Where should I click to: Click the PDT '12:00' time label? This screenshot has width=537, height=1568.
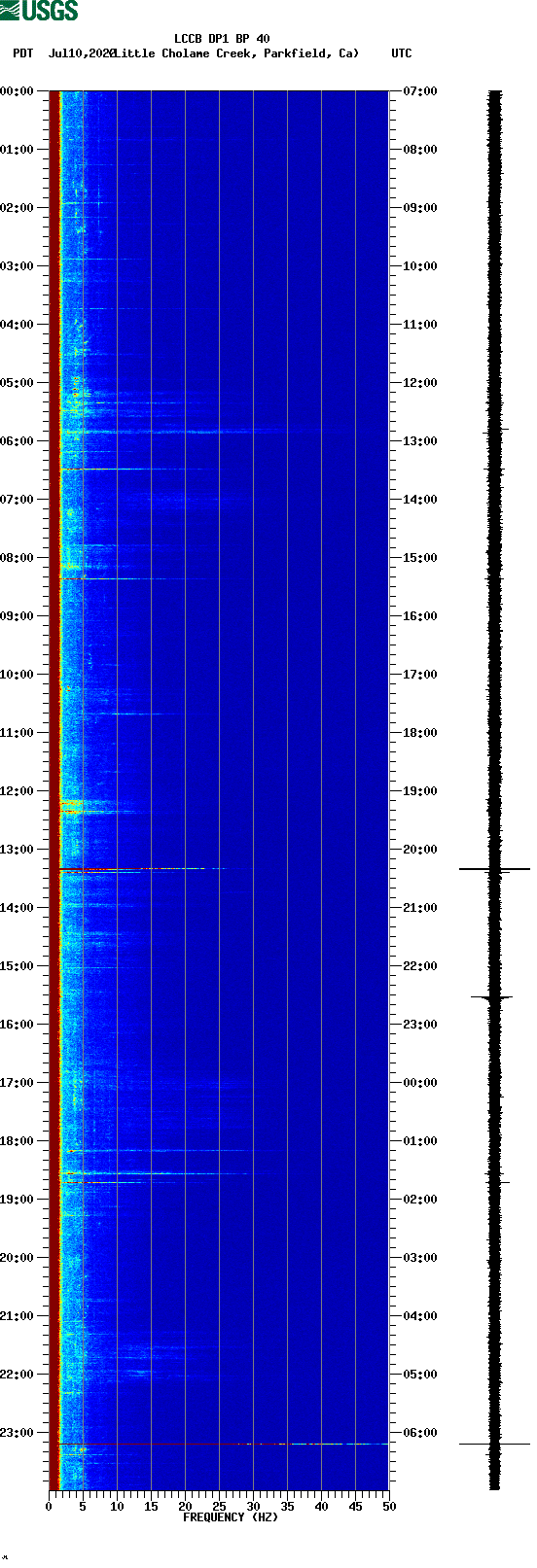pyautogui.click(x=18, y=791)
